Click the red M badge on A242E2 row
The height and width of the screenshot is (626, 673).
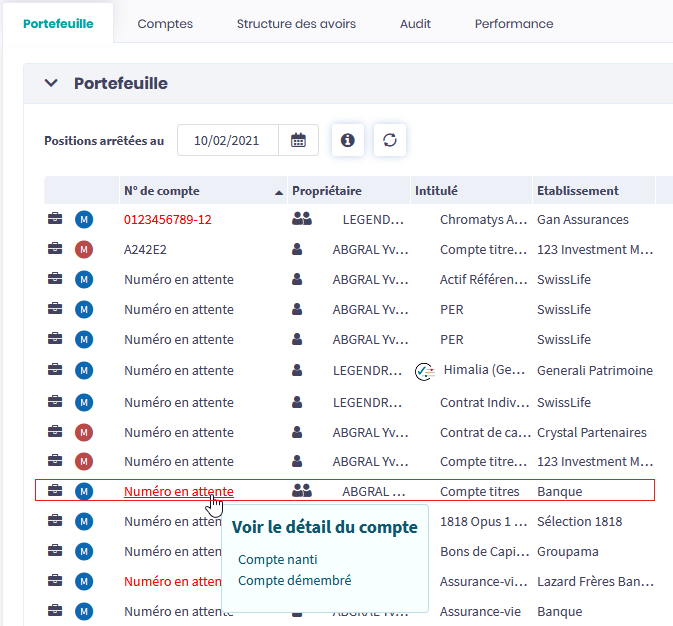click(x=84, y=249)
